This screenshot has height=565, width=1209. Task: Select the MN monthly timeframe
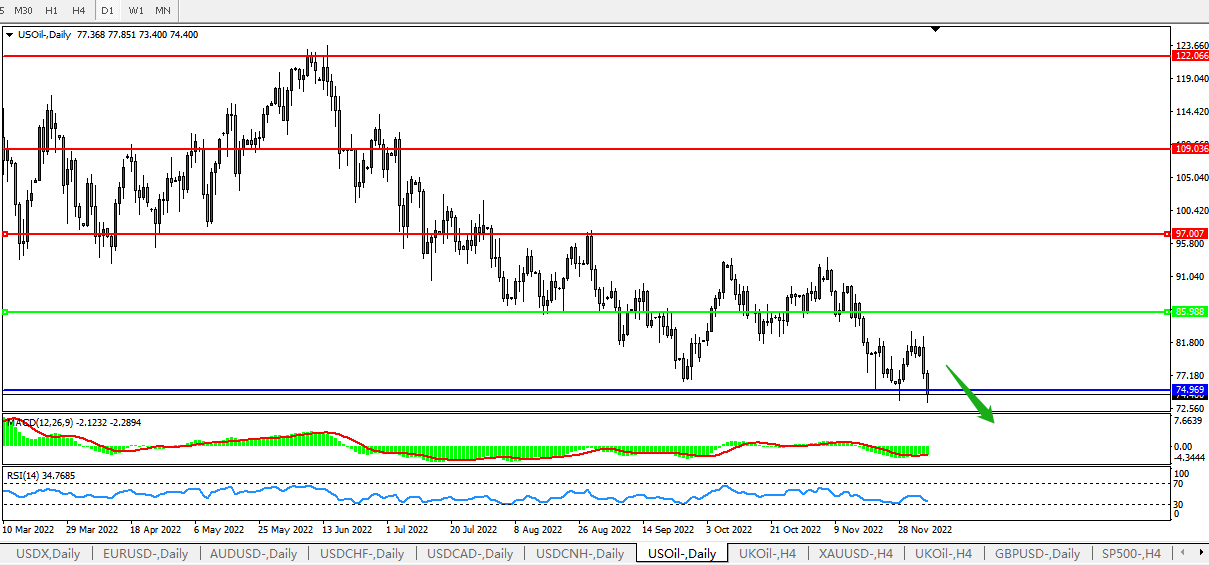(x=162, y=10)
